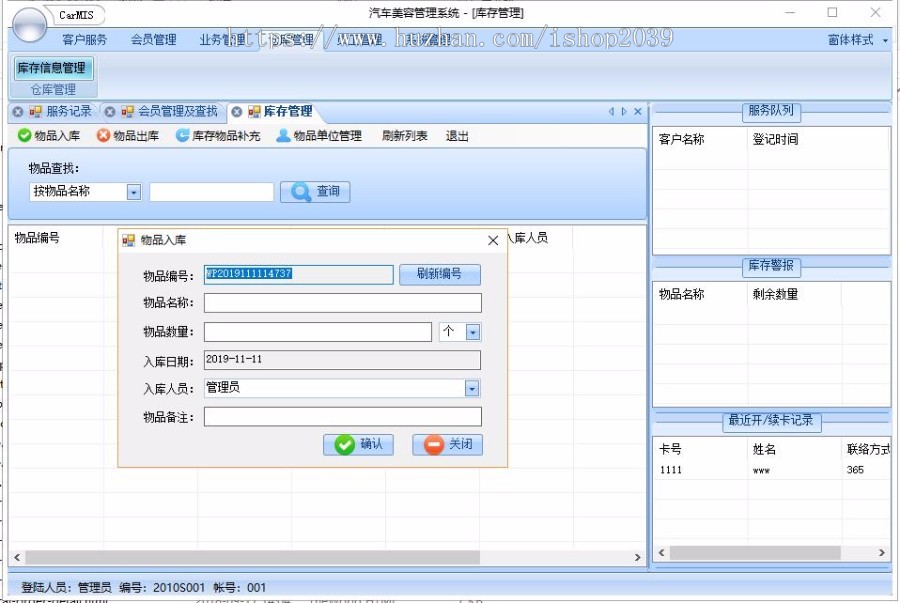
Task: Click the 姓名 column header
Action: 764,449
